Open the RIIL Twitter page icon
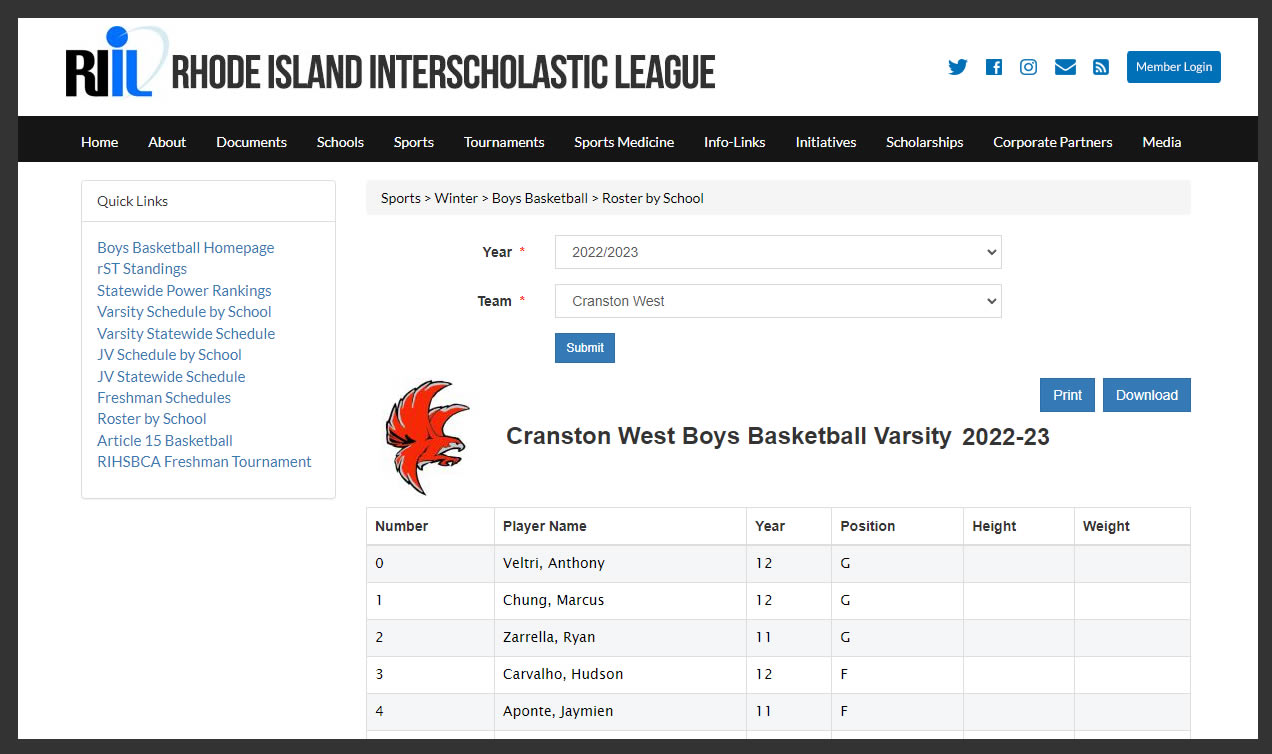1272x754 pixels. point(958,67)
